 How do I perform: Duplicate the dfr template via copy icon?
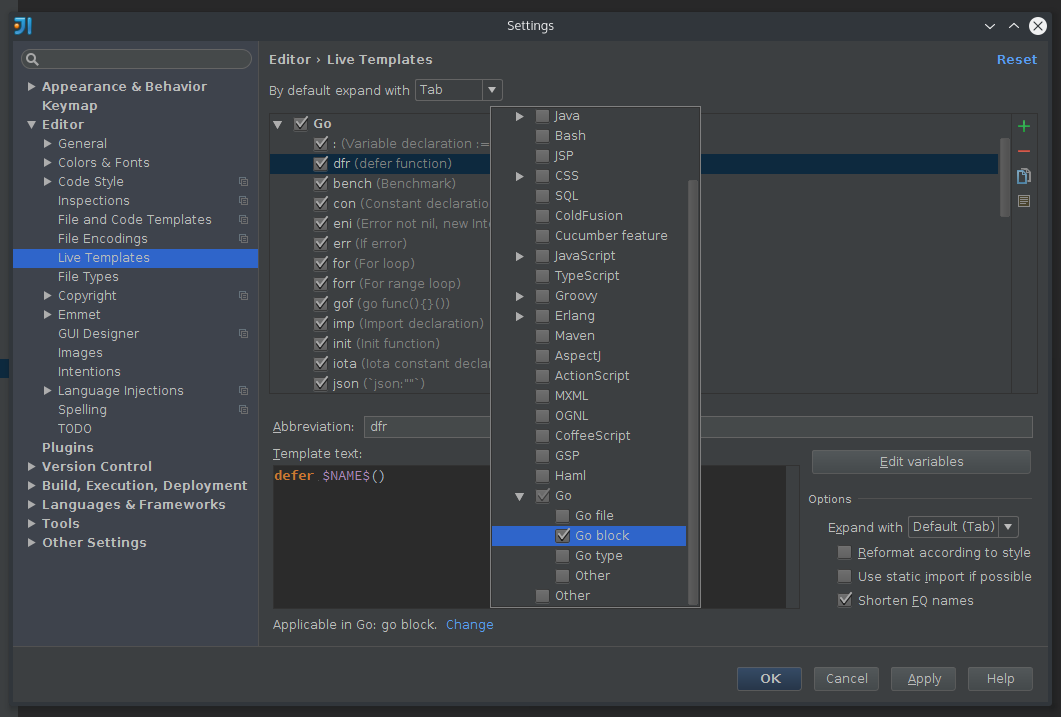[x=1023, y=176]
